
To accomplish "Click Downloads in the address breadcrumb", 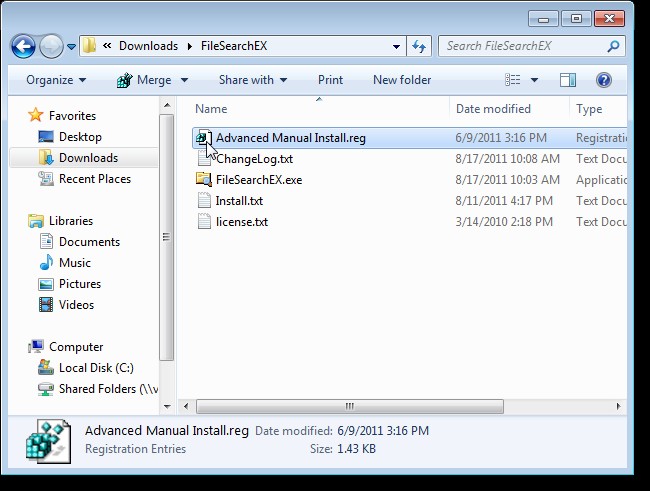I will point(148,46).
